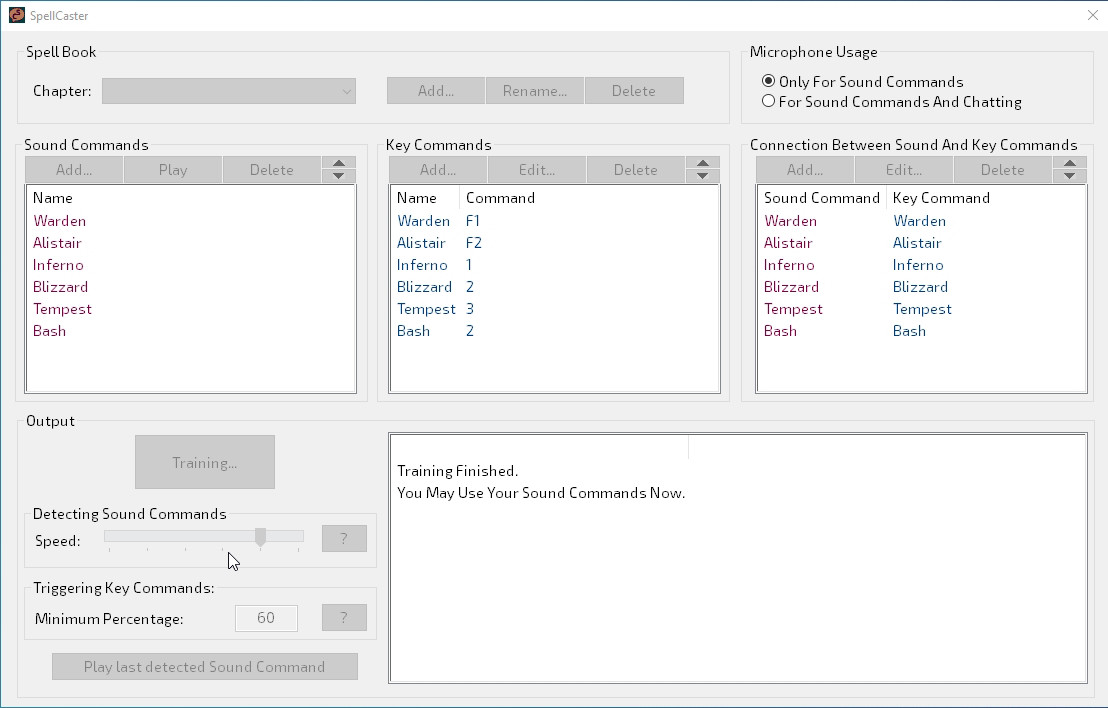Click Play last detected Sound Command
This screenshot has width=1108, height=708.
click(x=205, y=667)
